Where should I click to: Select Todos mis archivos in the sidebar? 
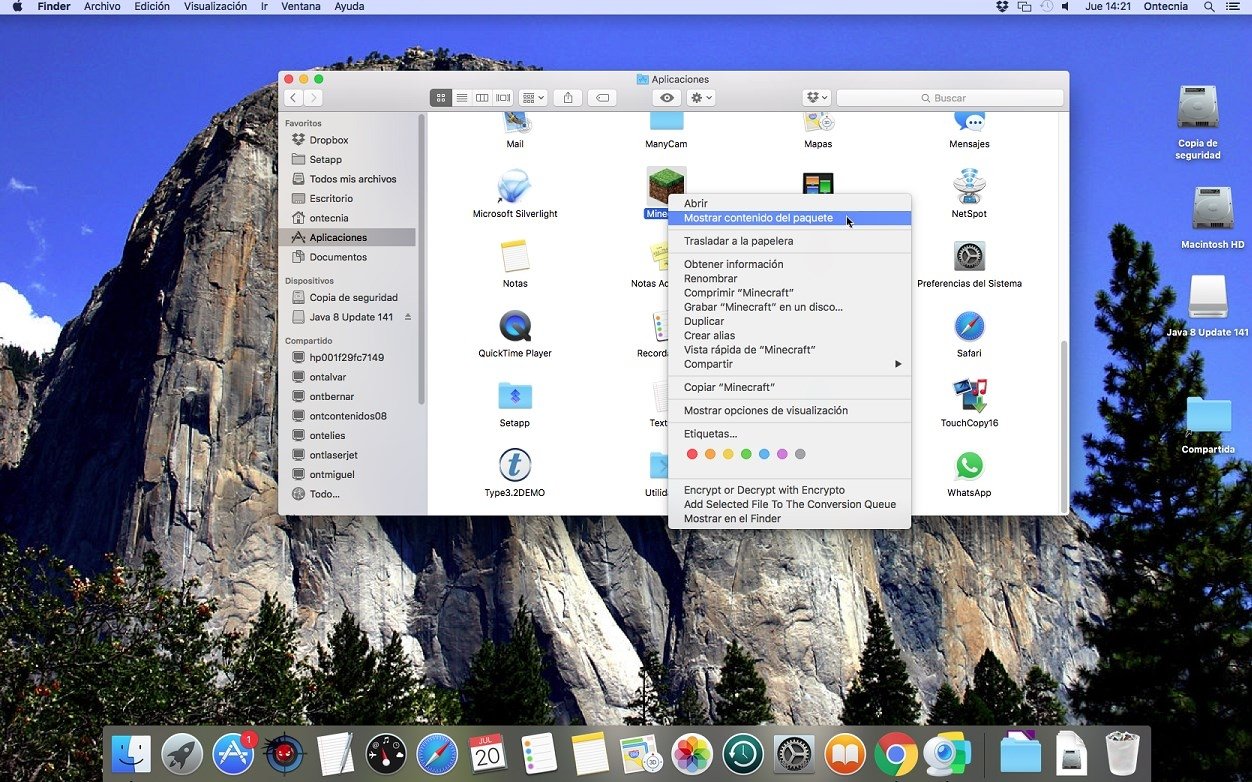click(349, 179)
